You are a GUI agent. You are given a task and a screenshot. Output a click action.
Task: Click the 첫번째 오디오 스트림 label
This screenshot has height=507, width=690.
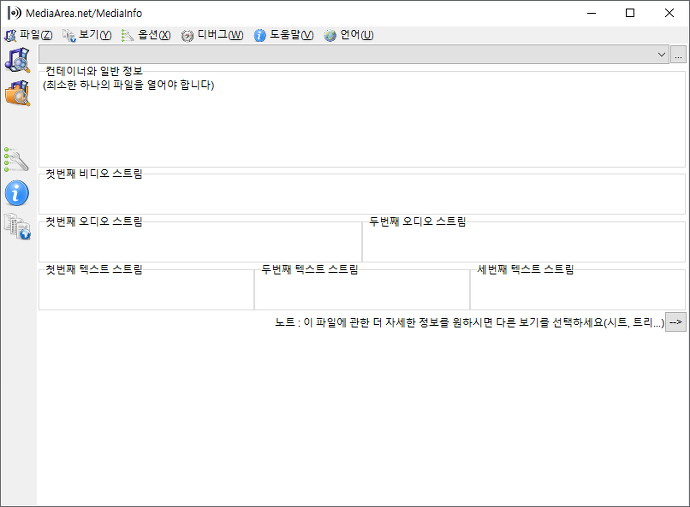(x=94, y=221)
